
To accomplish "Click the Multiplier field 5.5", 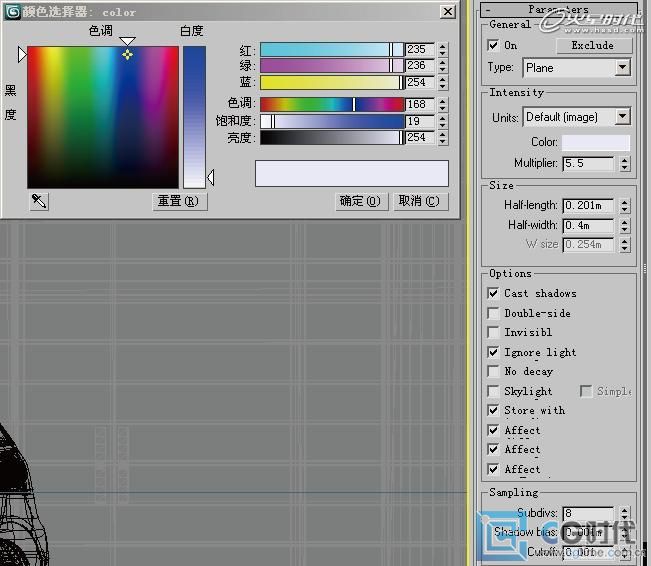I will [588, 164].
